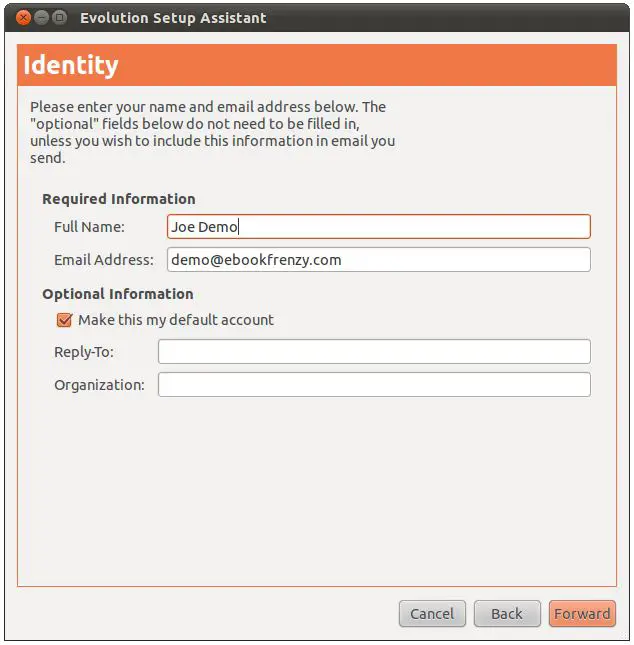Uncheck the default account checkbox
This screenshot has width=634, height=645.
(65, 320)
